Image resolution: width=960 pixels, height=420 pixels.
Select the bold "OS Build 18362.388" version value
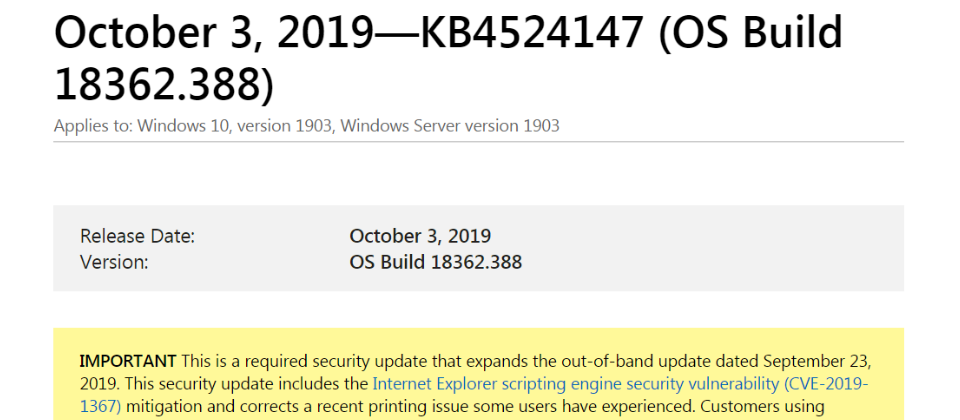[435, 263]
